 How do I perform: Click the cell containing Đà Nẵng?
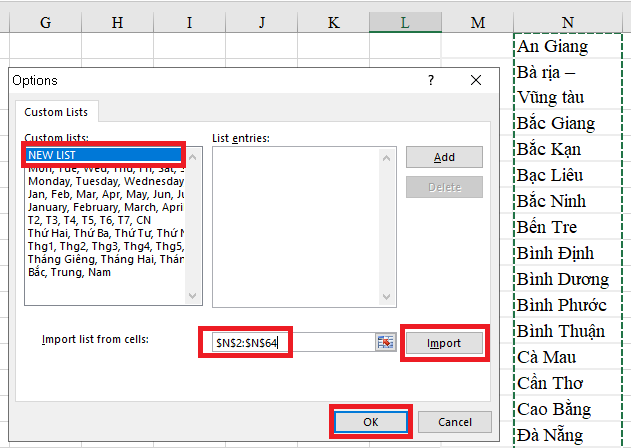[568, 434]
